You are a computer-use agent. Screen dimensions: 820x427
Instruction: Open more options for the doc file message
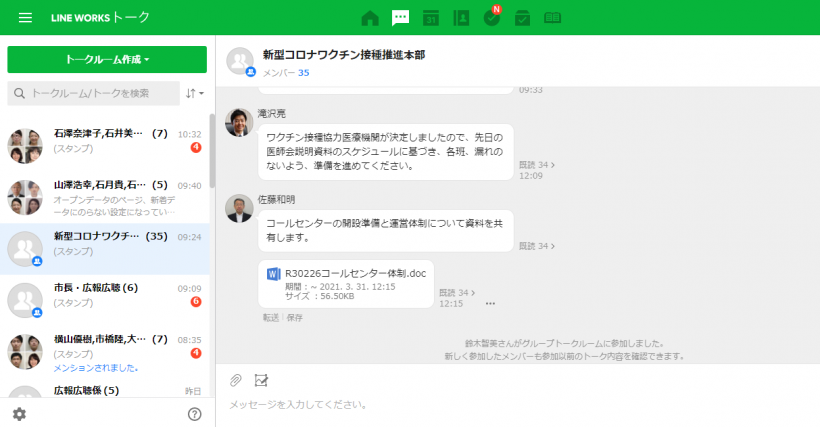(x=490, y=303)
